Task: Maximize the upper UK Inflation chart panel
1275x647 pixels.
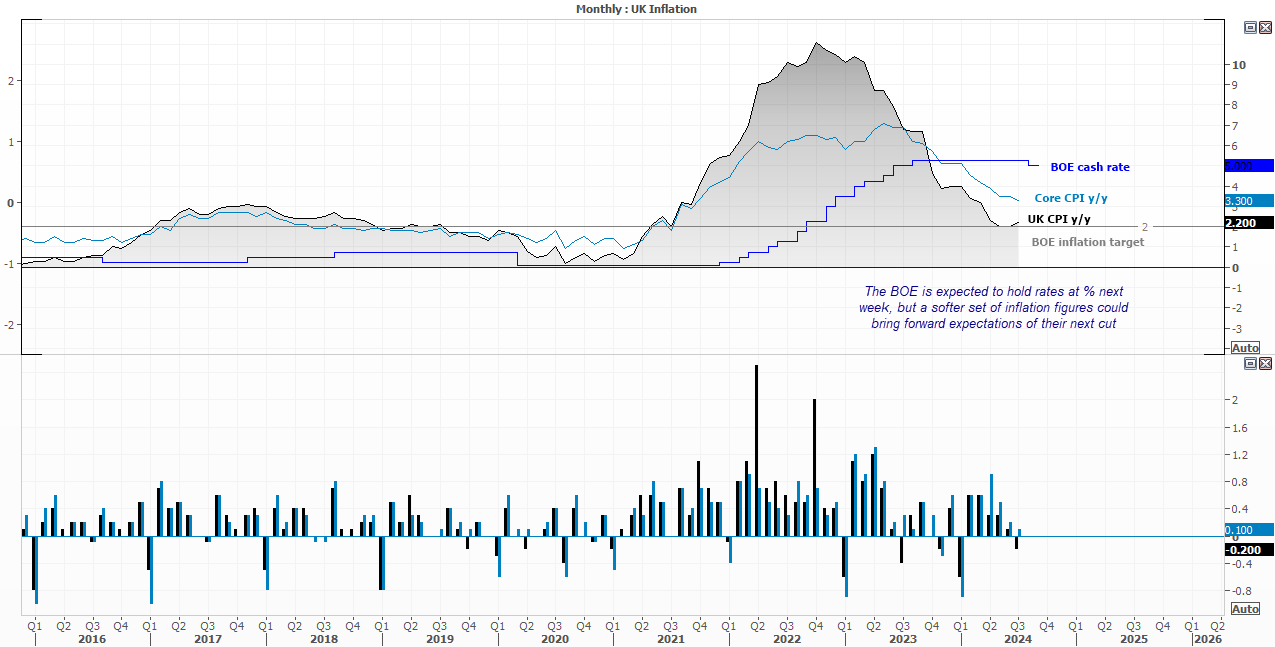Action: [1250, 28]
